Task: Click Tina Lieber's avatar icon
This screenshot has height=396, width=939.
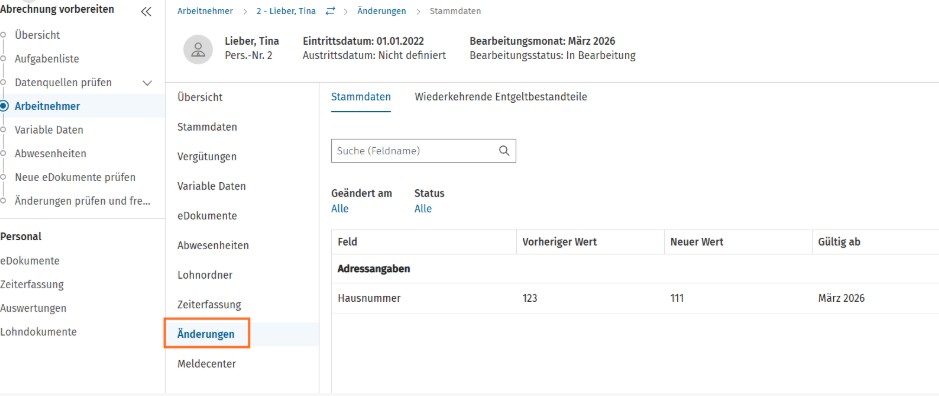Action: click(198, 49)
